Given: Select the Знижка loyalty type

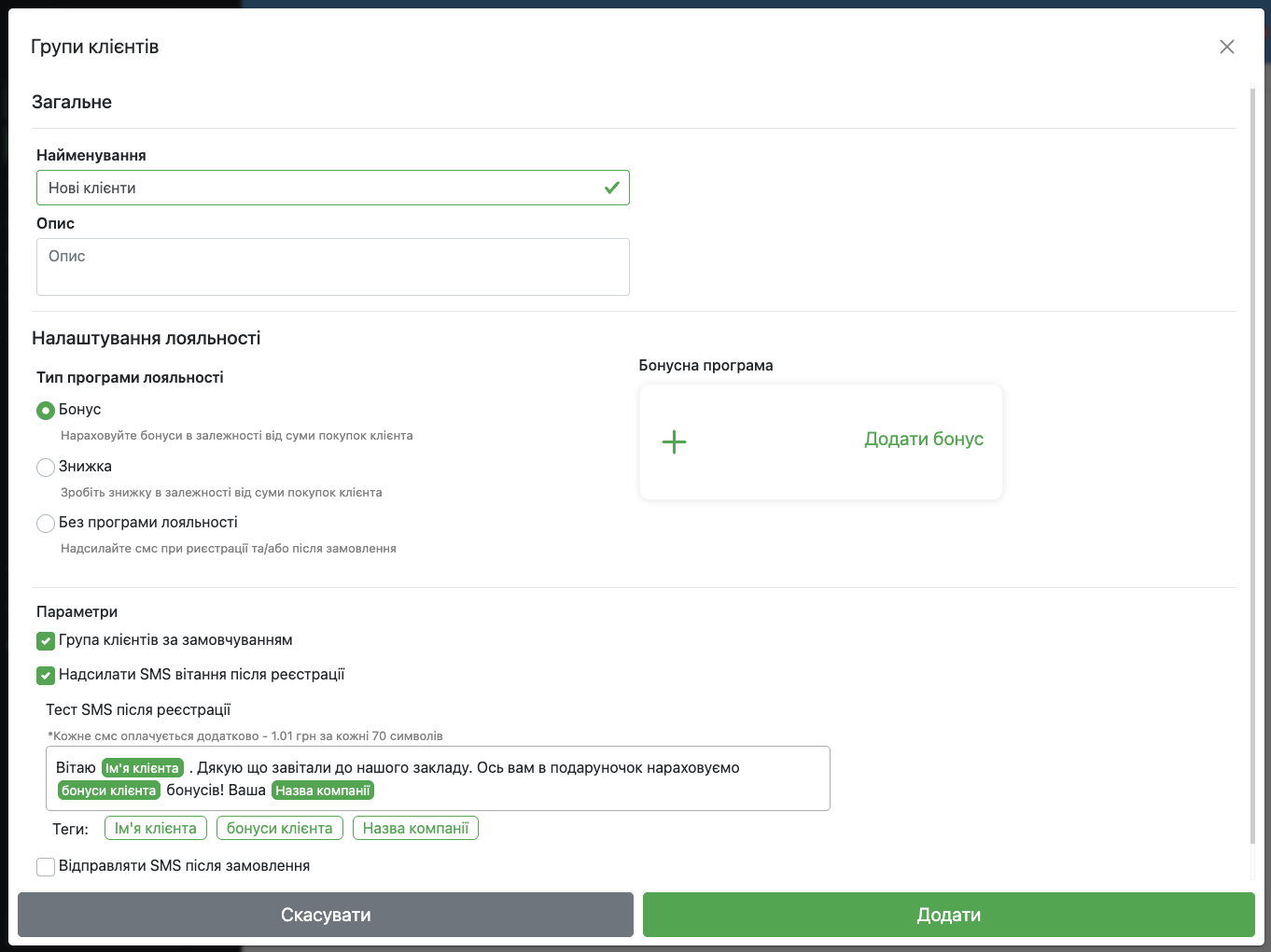Looking at the screenshot, I should tap(46, 468).
